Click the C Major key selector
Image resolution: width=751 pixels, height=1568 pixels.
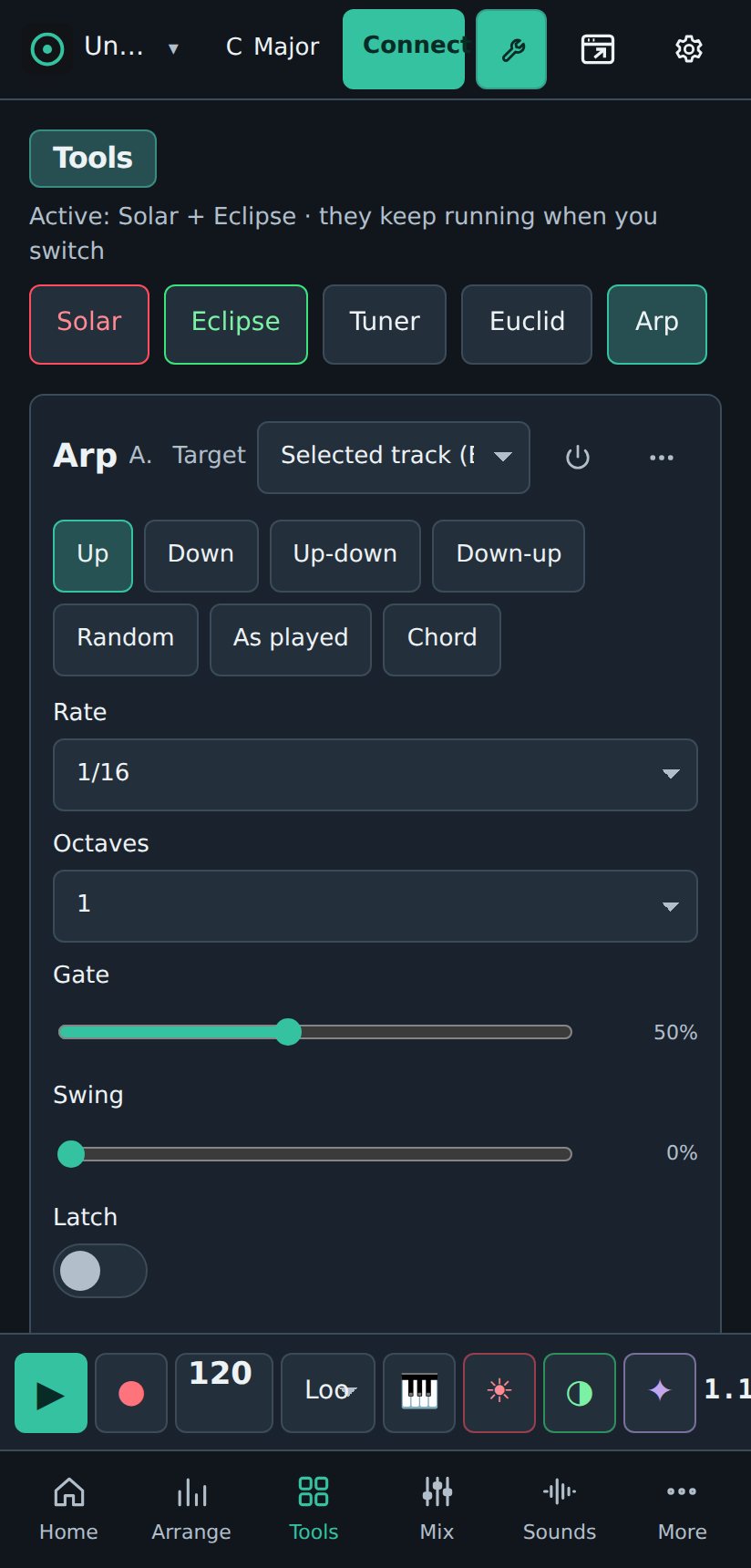pyautogui.click(x=273, y=47)
